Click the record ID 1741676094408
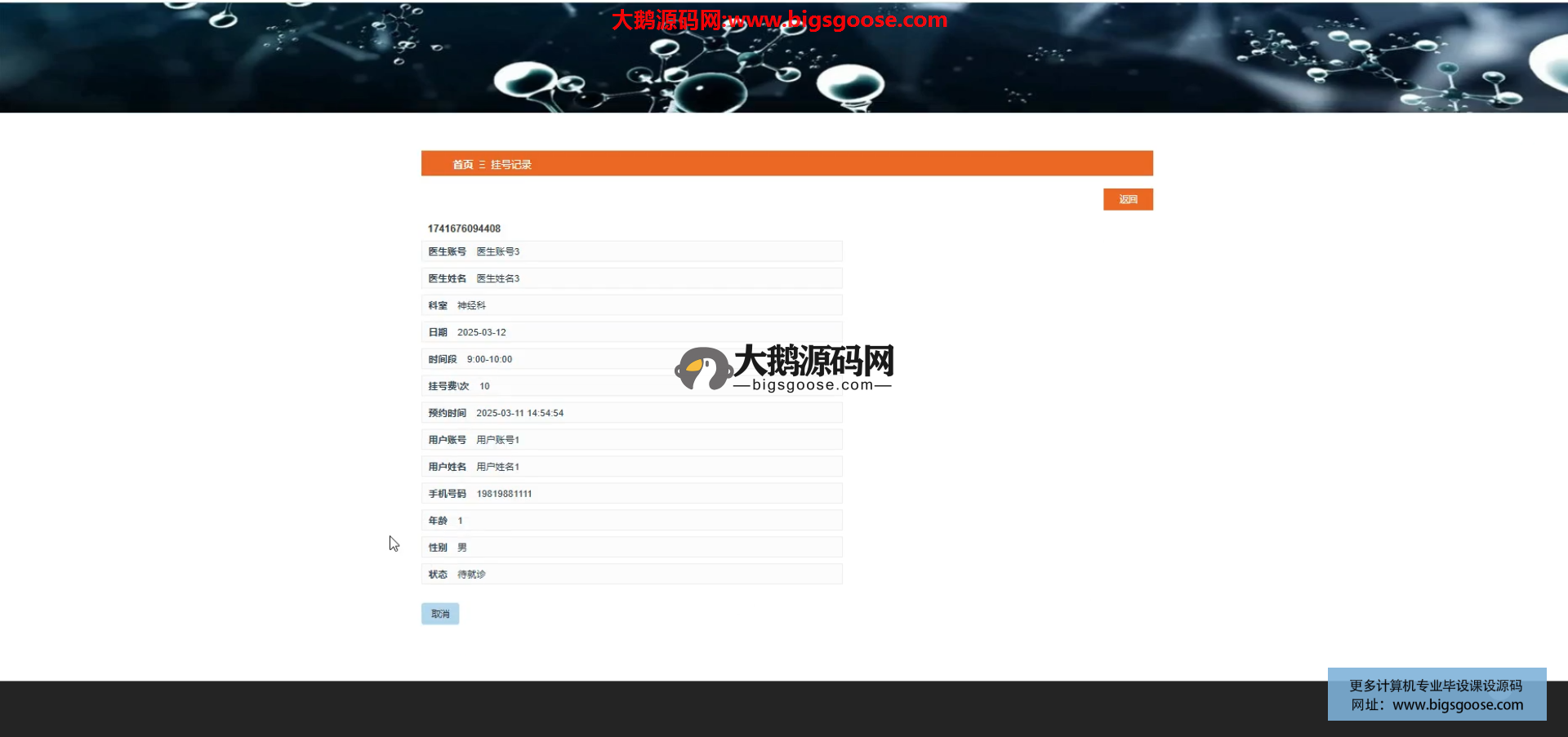This screenshot has height=737, width=1568. [x=464, y=229]
